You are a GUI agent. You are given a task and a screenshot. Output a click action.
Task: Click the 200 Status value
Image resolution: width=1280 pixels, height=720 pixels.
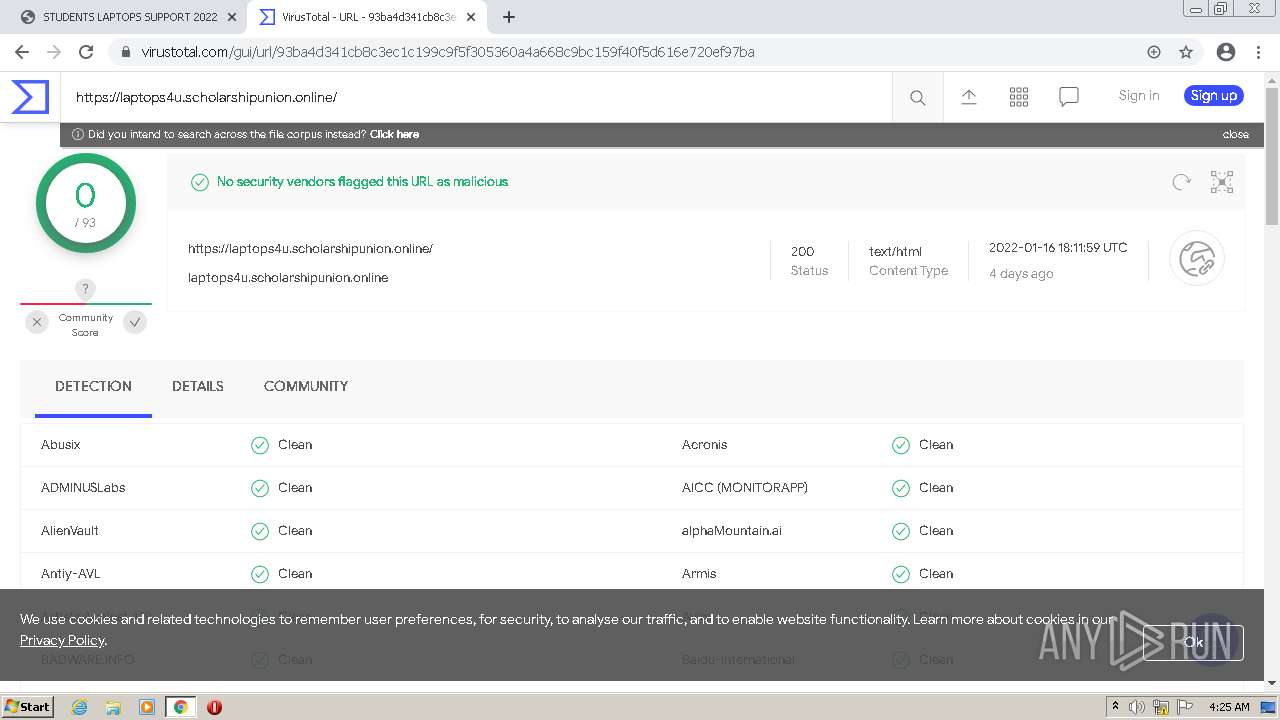pyautogui.click(x=803, y=252)
